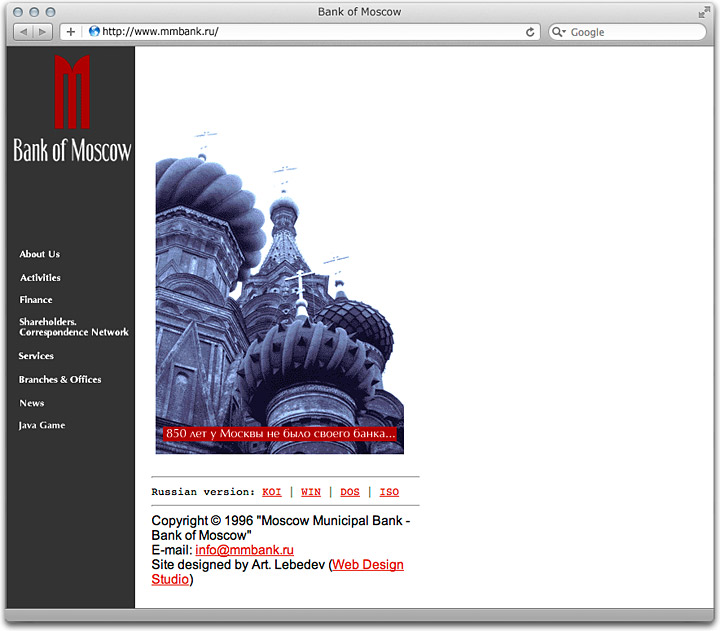
Task: Focus the Google search field
Action: tap(635, 32)
